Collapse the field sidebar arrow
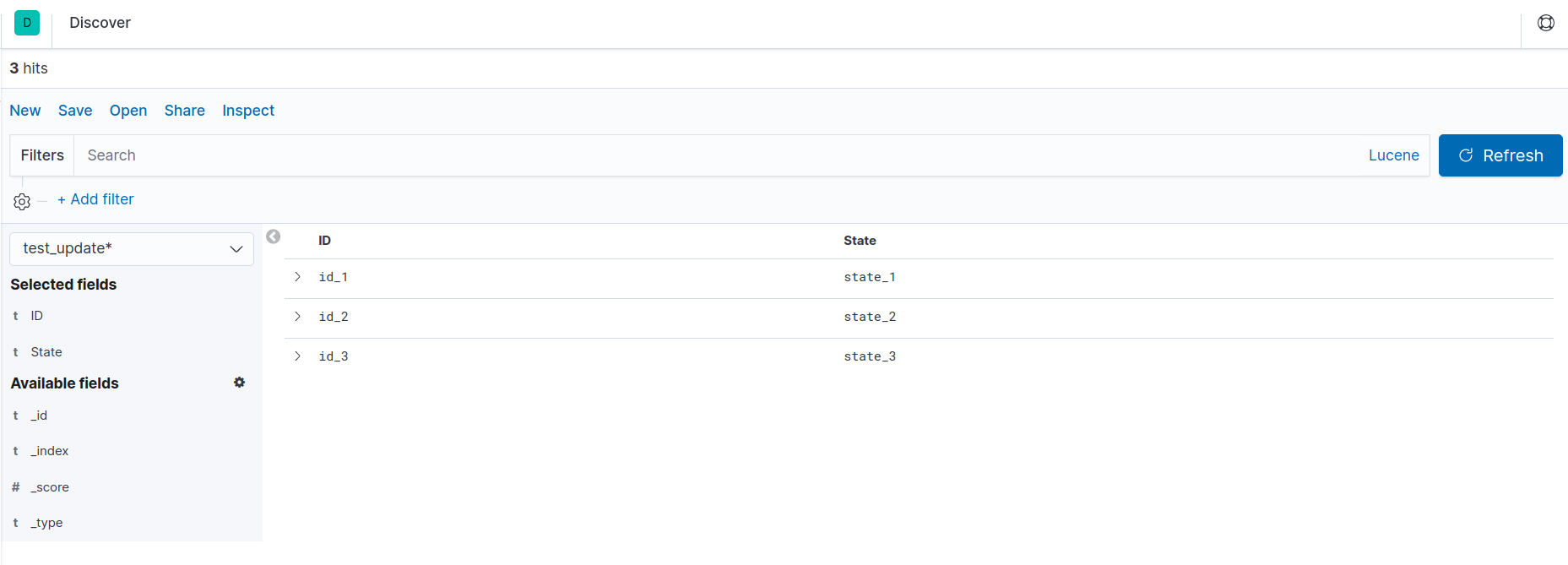This screenshot has width=1568, height=565. click(274, 236)
